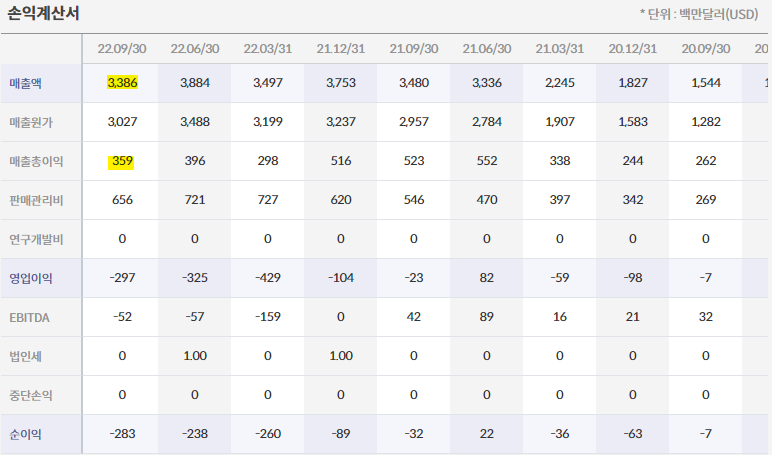The width and height of the screenshot is (772, 455).
Task: Click cost of sales value 1,907
Action: click(x=560, y=122)
